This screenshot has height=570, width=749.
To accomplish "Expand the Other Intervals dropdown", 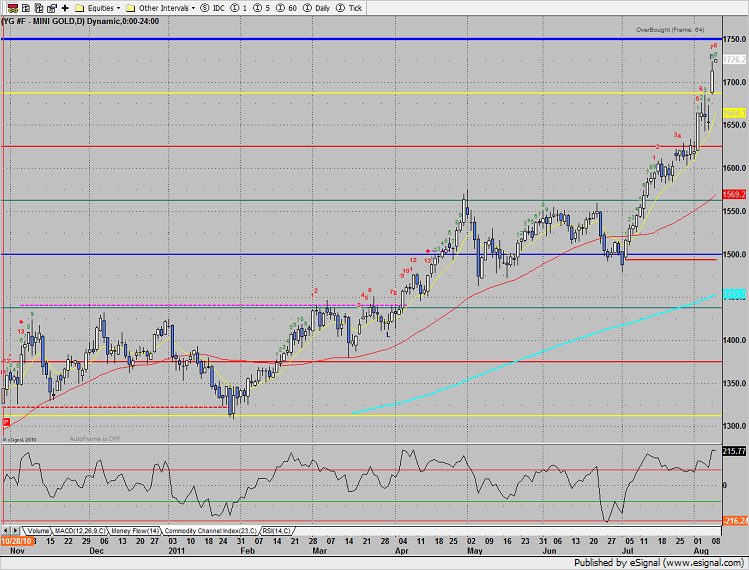I will (193, 8).
